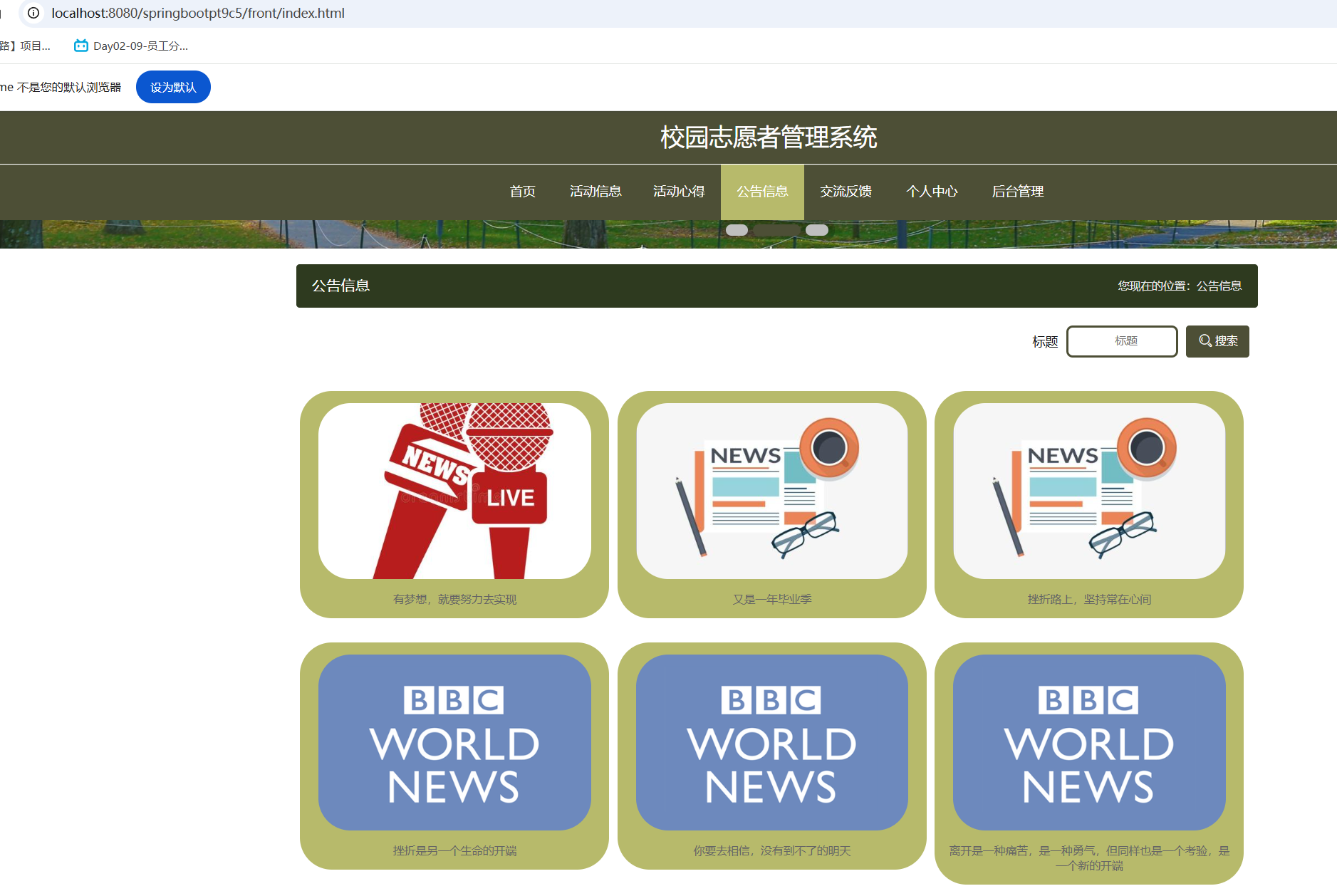Open thumbnail above 又是一年毕业季

[x=772, y=491]
